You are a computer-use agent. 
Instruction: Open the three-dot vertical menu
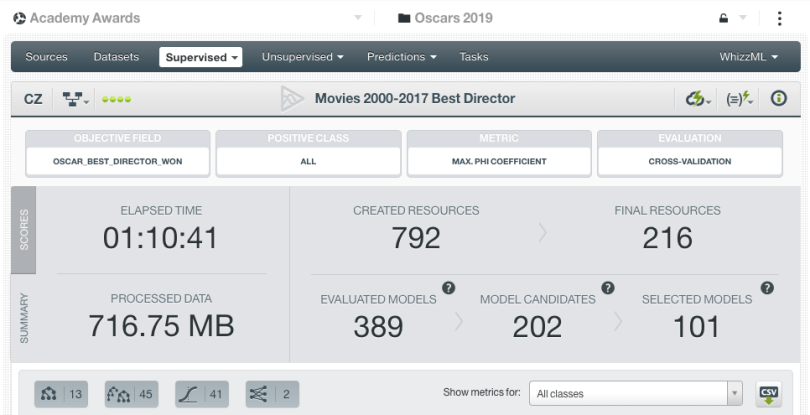click(x=779, y=18)
